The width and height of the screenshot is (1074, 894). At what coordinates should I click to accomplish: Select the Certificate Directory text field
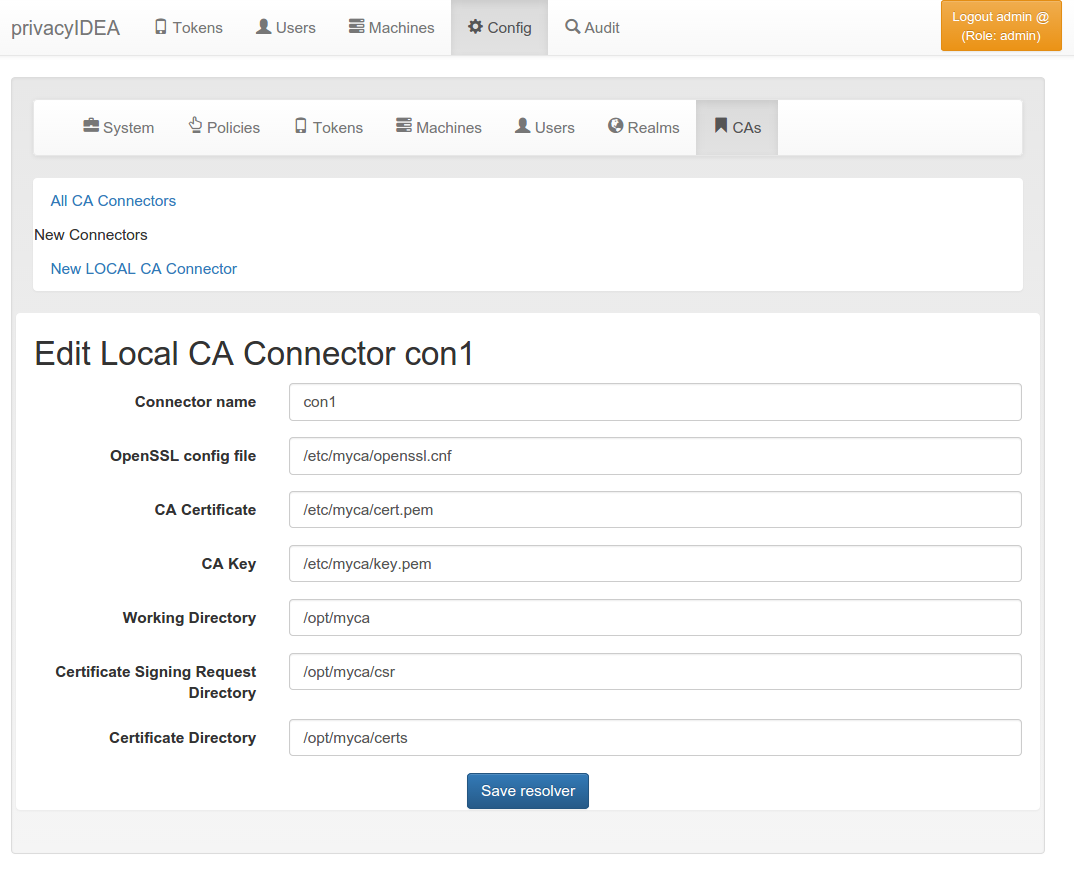[x=655, y=738]
